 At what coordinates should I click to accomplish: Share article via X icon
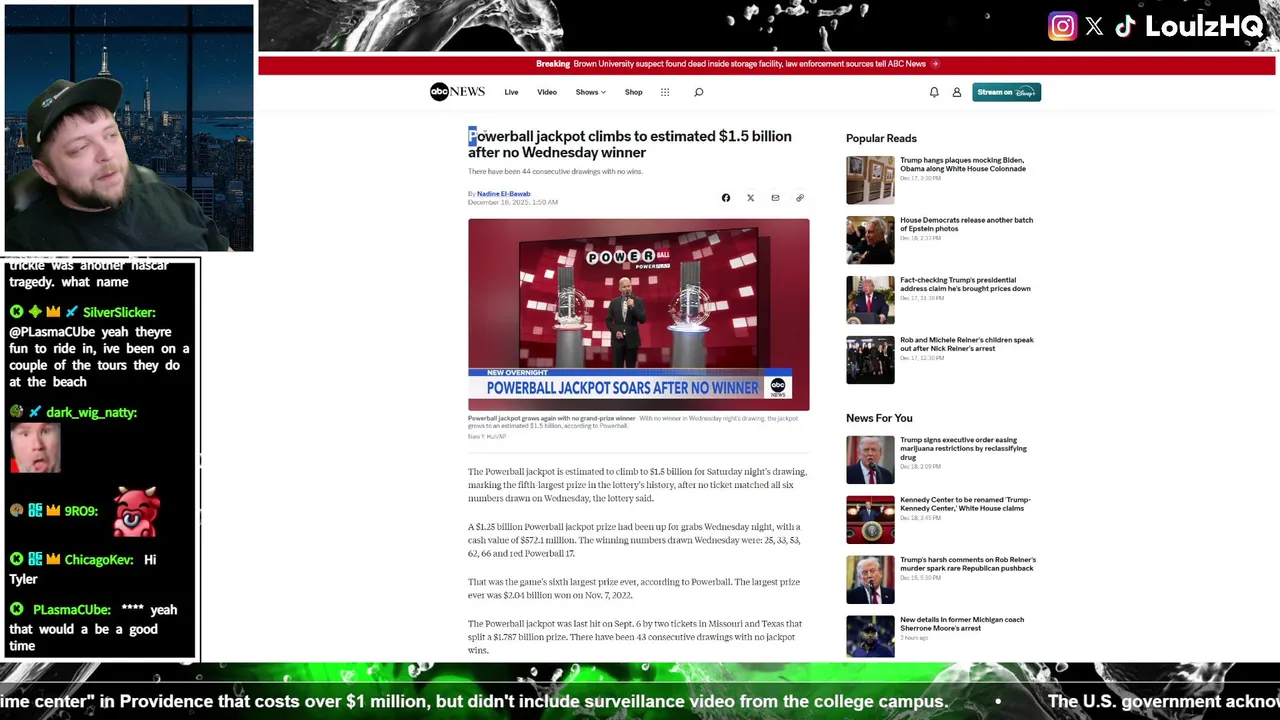click(x=750, y=198)
